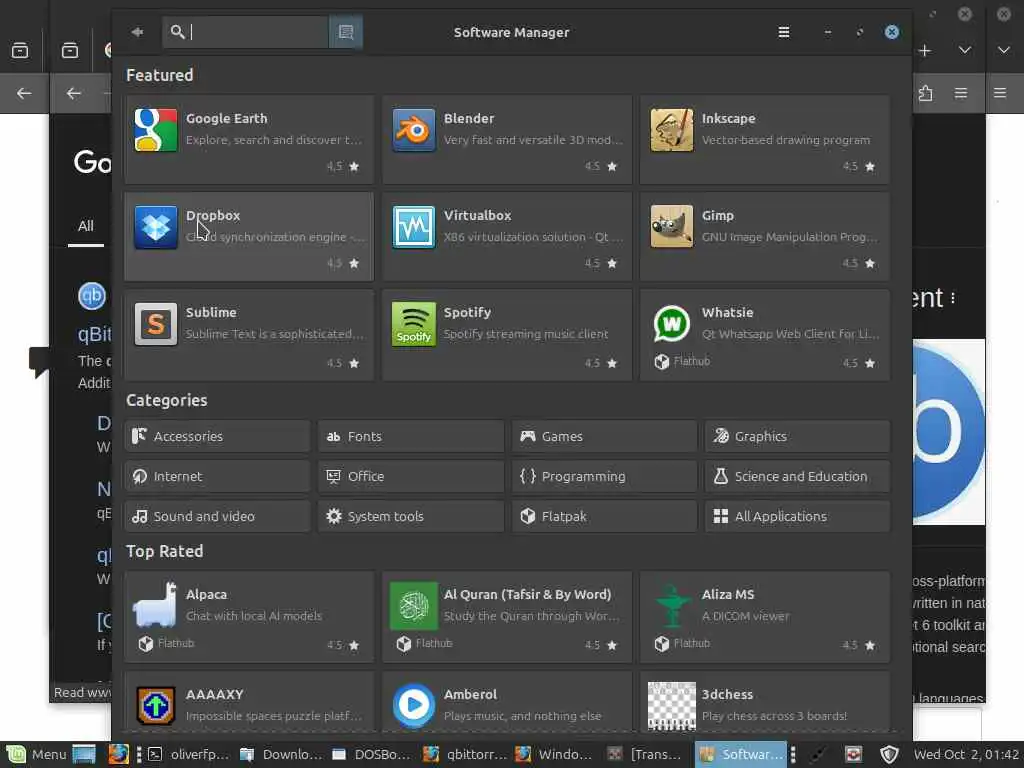Click Flathub label on Whatsie card
This screenshot has height=768, width=1024.
pos(692,360)
